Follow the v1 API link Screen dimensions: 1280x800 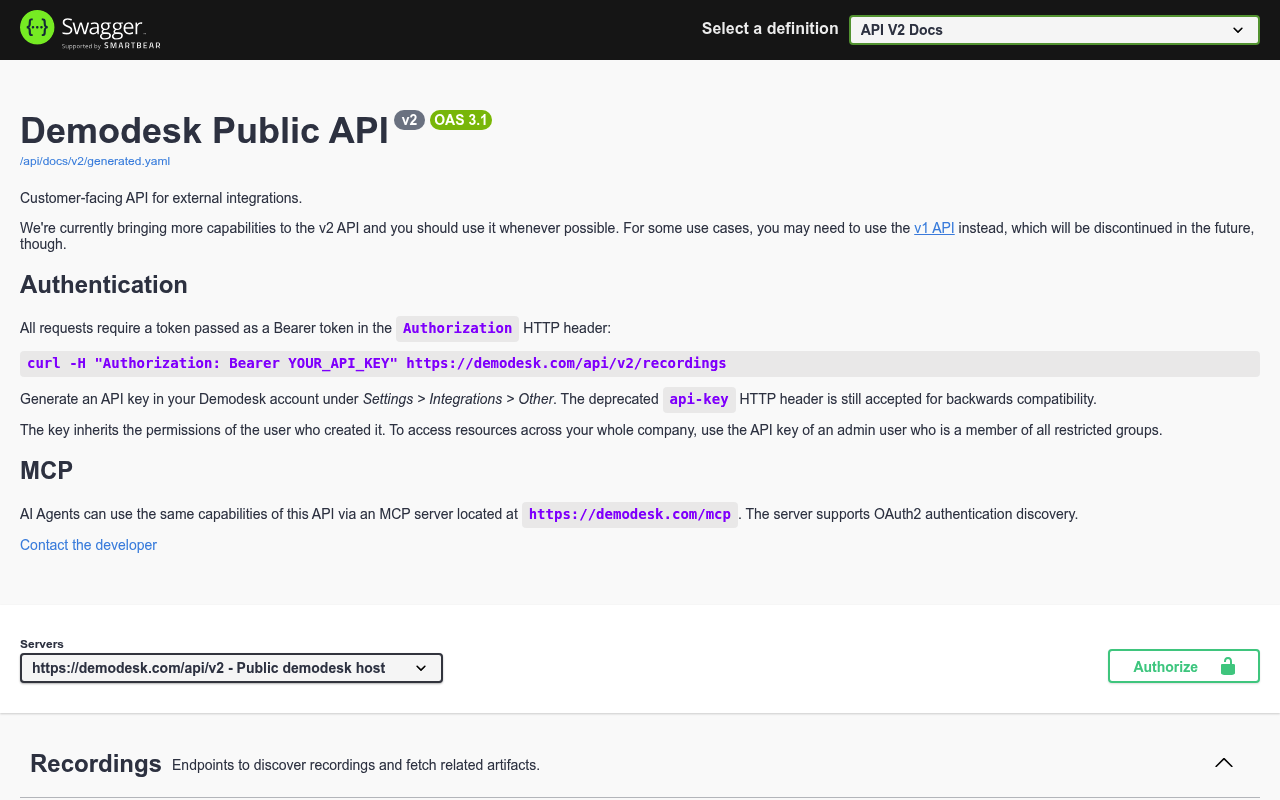click(x=934, y=228)
